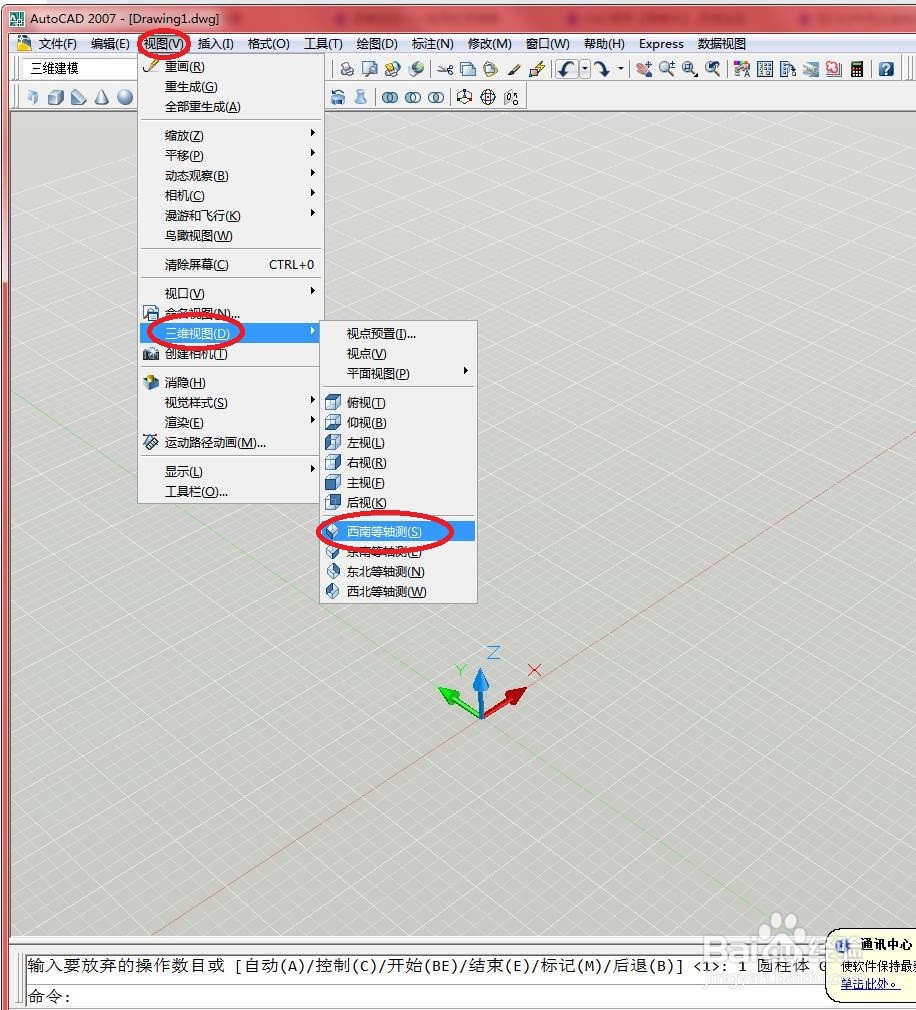Choose 工具栏(O)... menu entry

click(230, 491)
